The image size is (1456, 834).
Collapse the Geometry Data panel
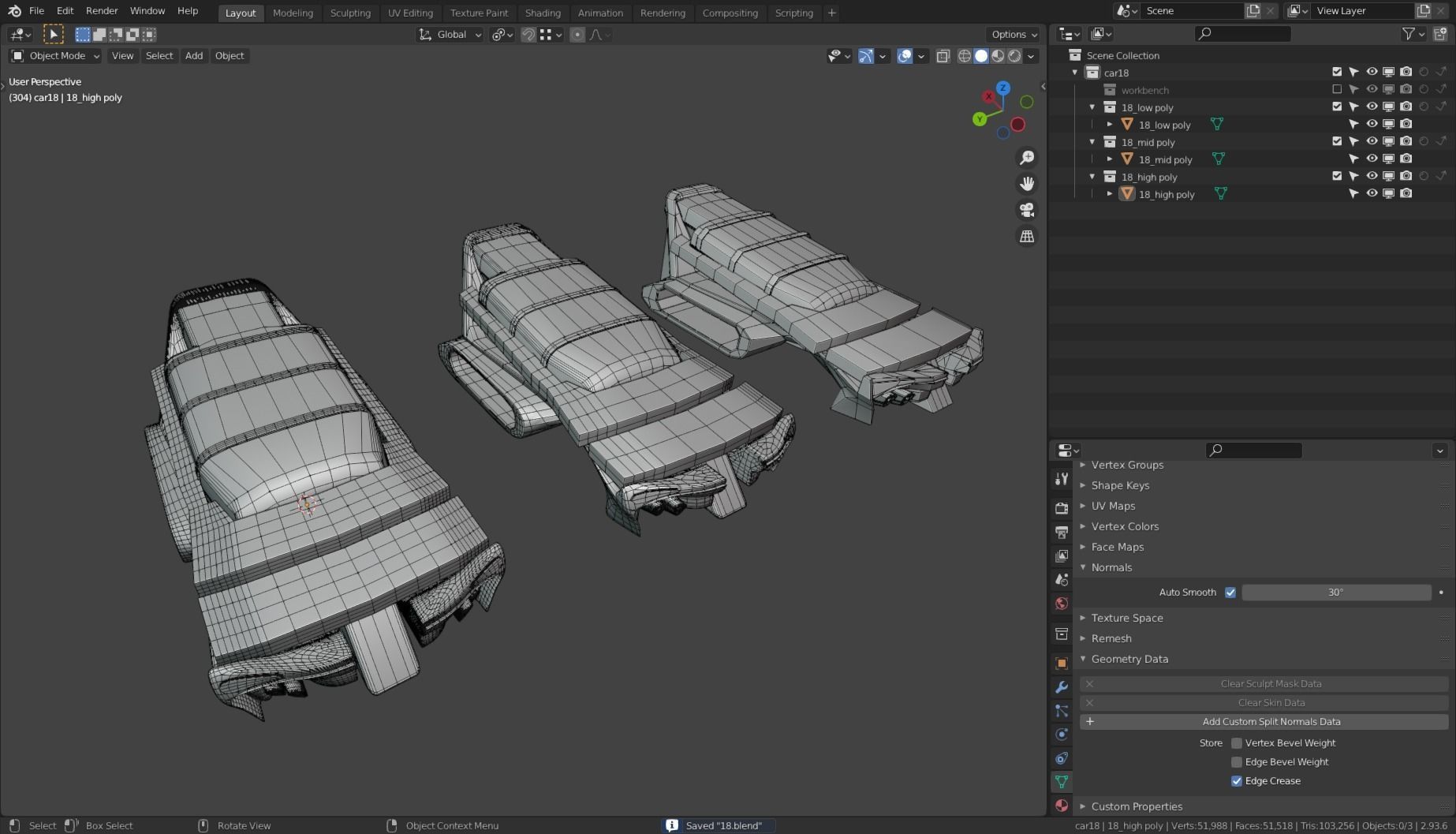(1129, 659)
